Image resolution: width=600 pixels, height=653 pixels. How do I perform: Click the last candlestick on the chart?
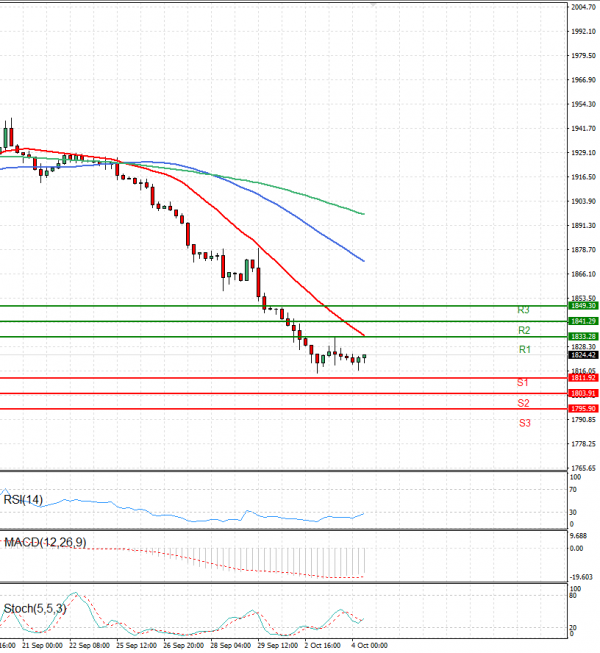364,356
